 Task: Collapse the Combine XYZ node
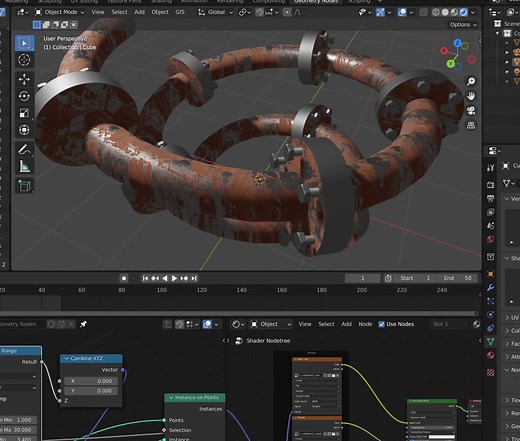66,358
